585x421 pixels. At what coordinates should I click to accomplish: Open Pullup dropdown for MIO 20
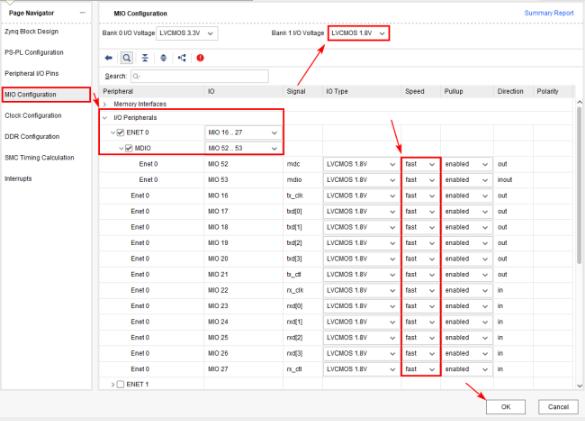(x=467, y=259)
